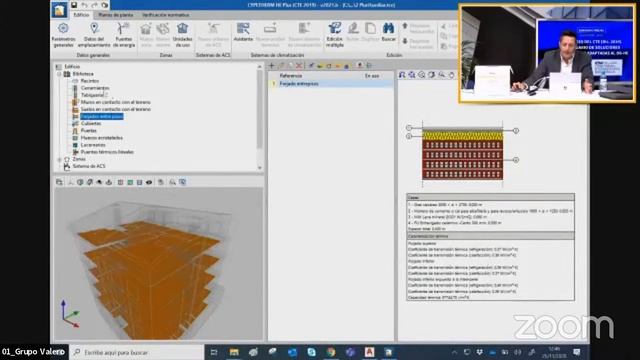Select Forjados entre pisos in tree
The width and height of the screenshot is (640, 360).
[x=102, y=116]
